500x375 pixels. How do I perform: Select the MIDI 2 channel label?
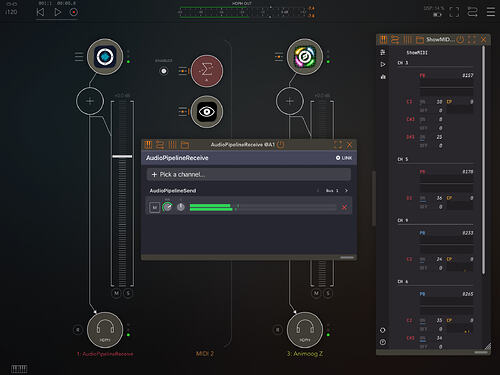pos(205,354)
